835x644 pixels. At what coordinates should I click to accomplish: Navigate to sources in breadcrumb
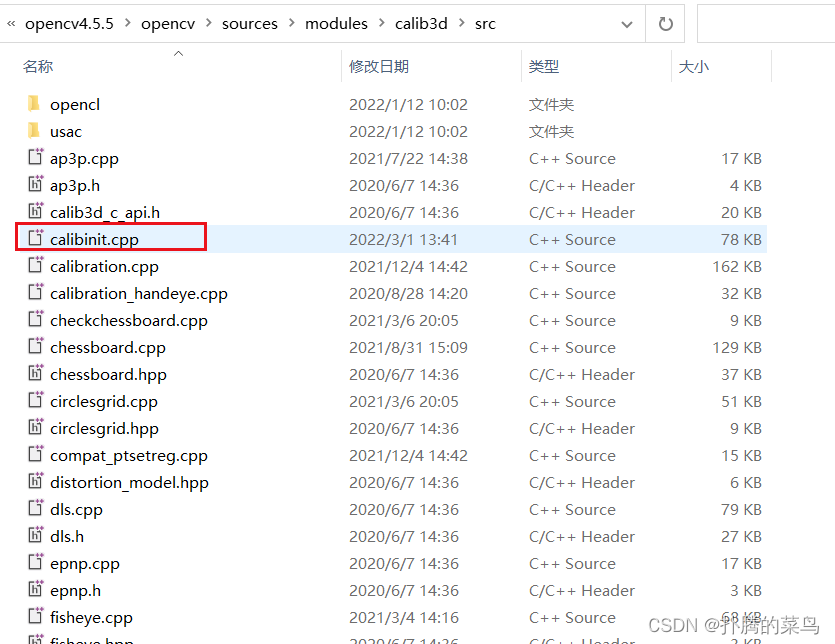250,24
